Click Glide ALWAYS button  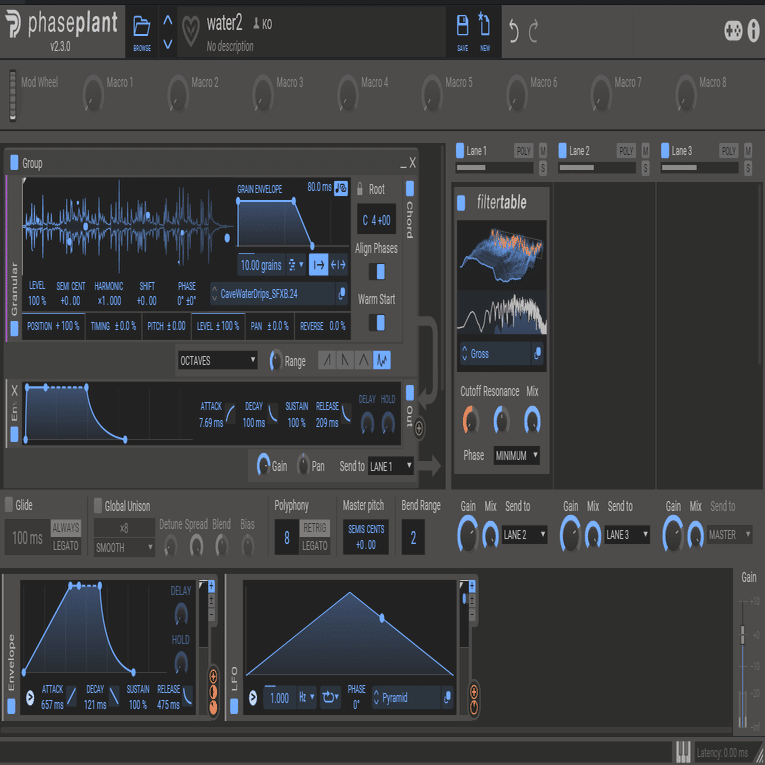click(65, 527)
